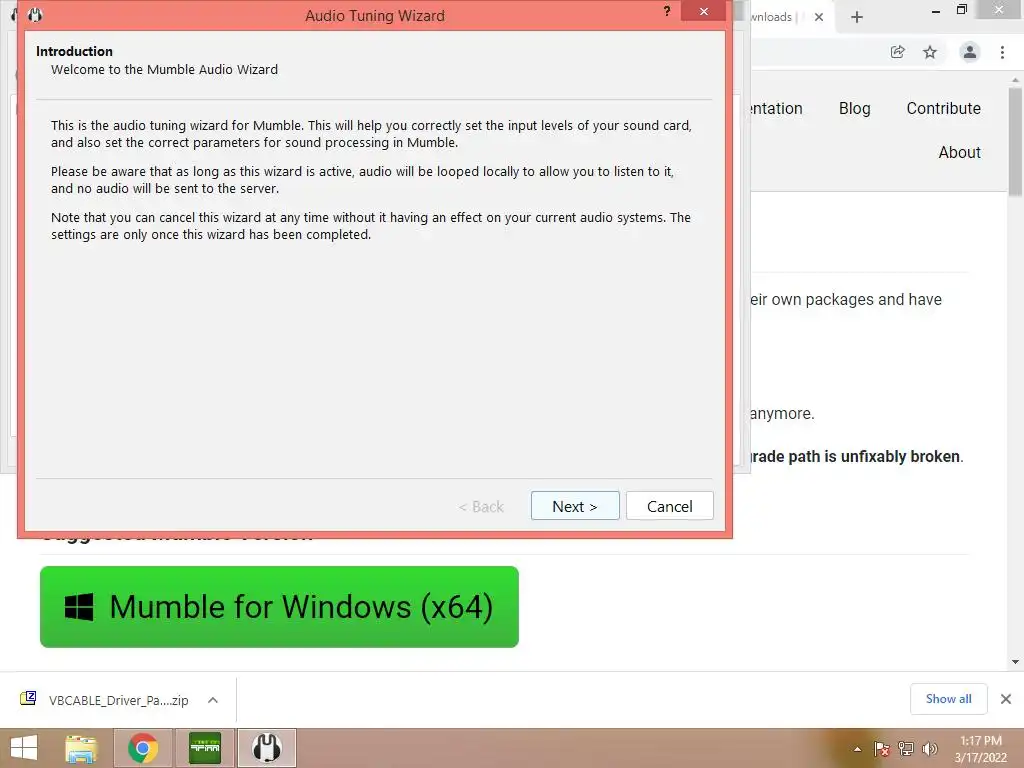The height and width of the screenshot is (768, 1024).
Task: Open the Contribute page link
Action: [943, 108]
